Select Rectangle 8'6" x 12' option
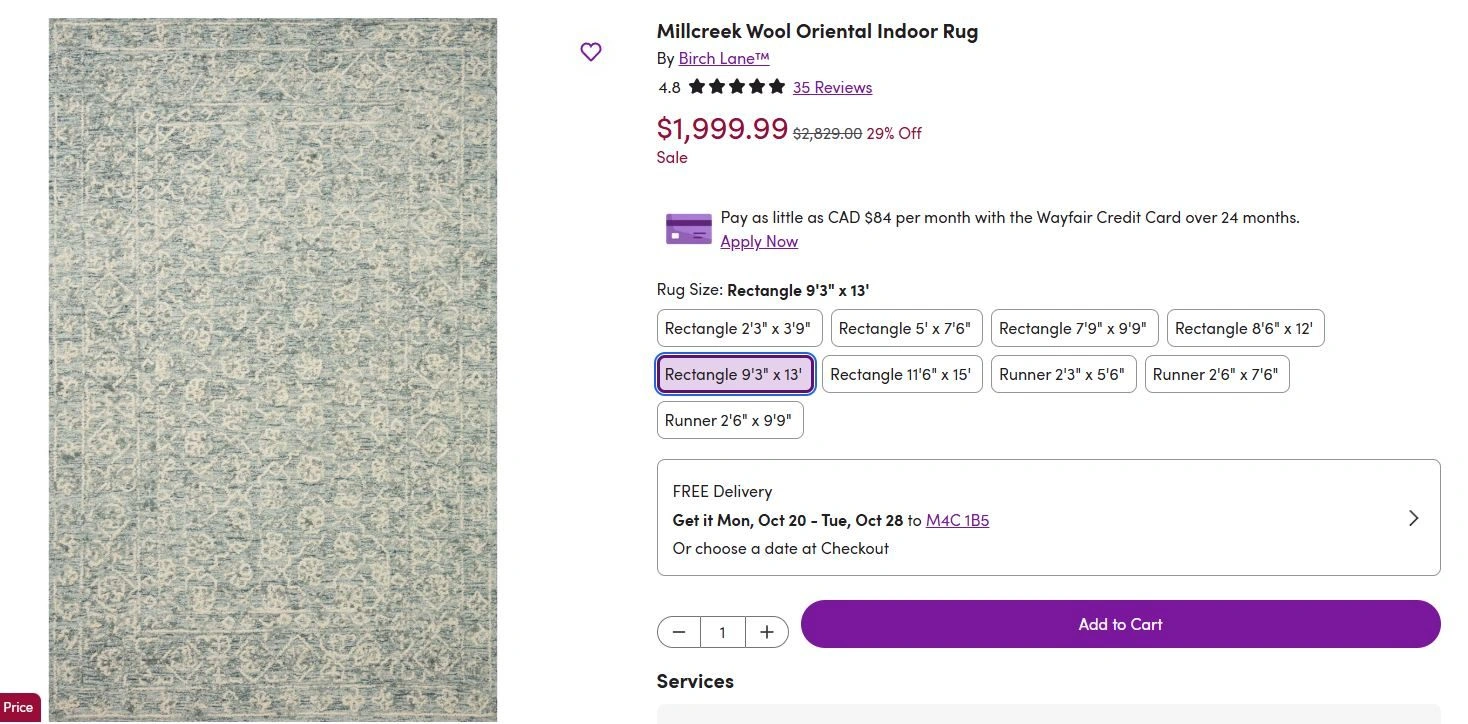 (1244, 328)
